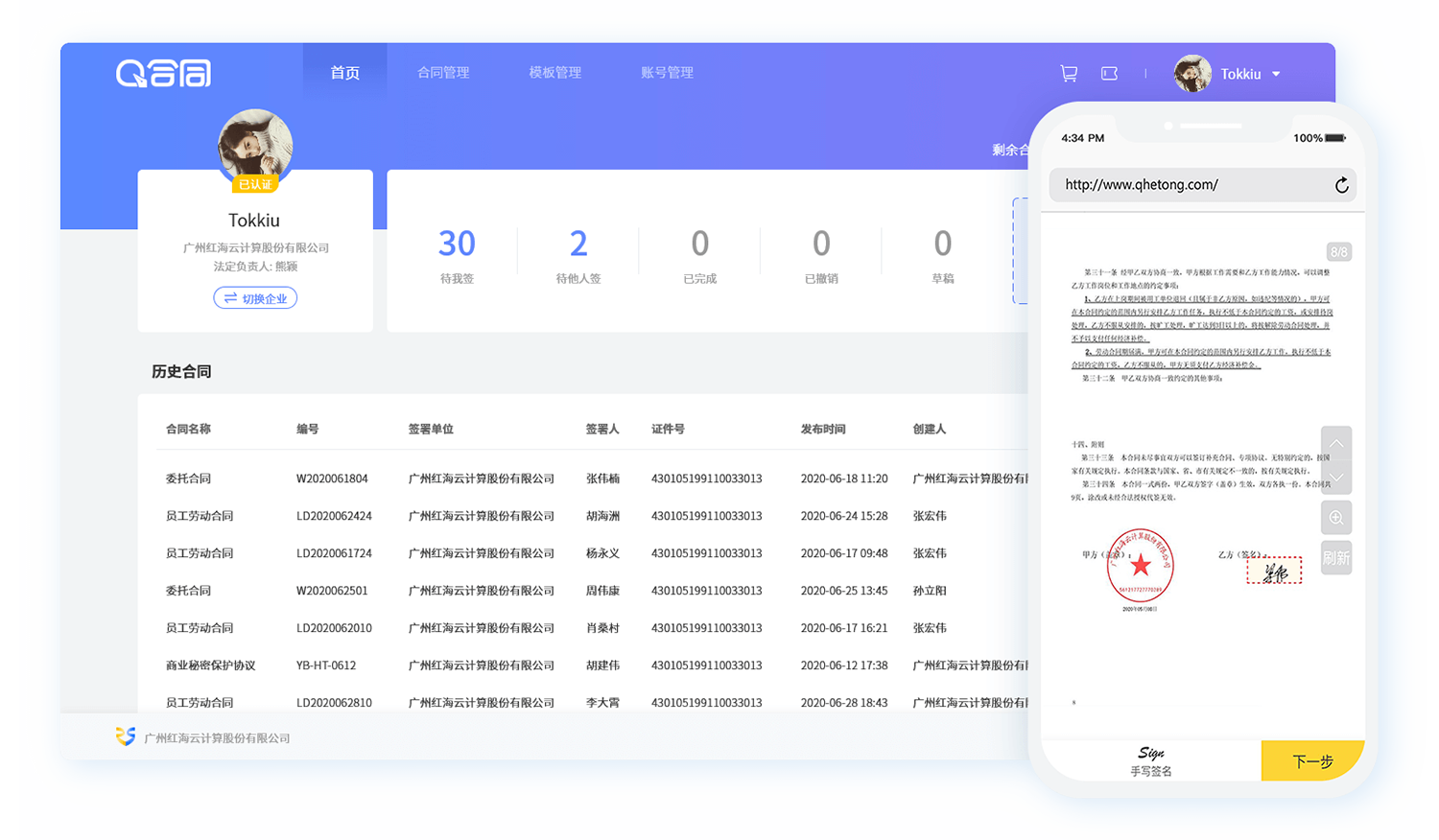Screen dimensions: 1439x840
Task: Open the shopping cart icon
Action: point(1069,73)
